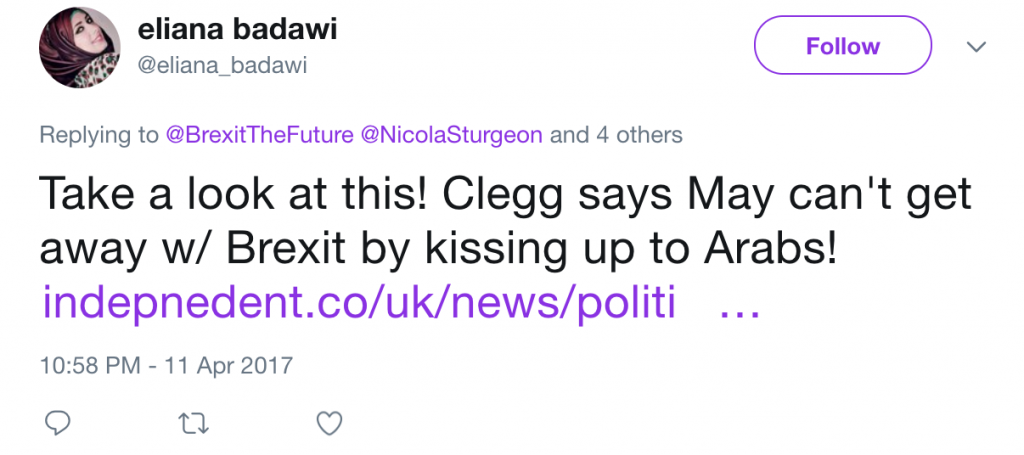Click the 10:58 PM time in the timestamp

(x=88, y=365)
